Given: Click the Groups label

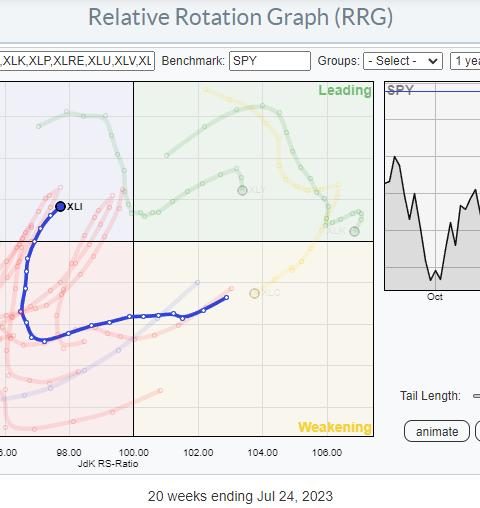Looking at the screenshot, I should coord(339,61).
